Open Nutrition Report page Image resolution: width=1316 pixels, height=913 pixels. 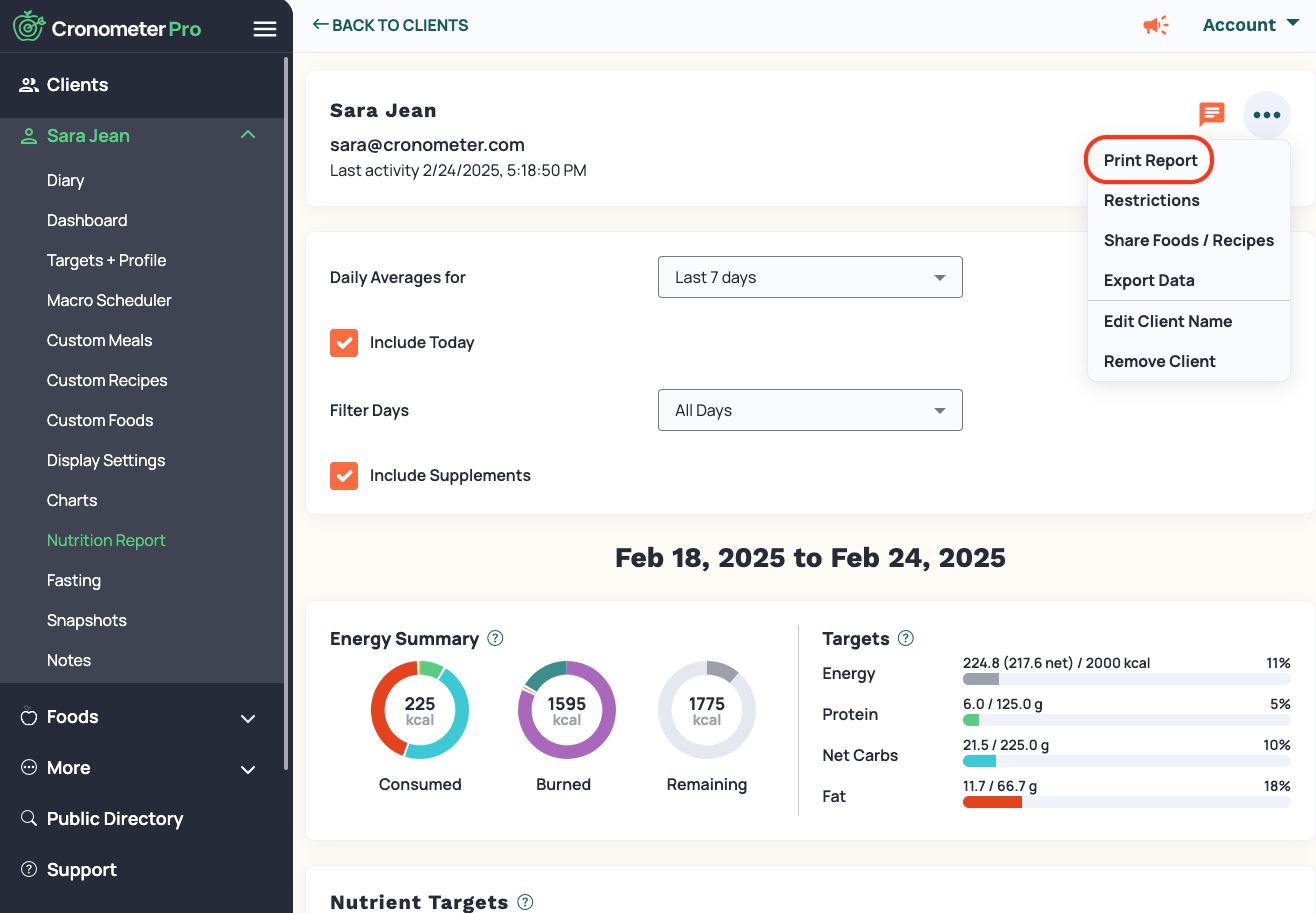tap(106, 540)
